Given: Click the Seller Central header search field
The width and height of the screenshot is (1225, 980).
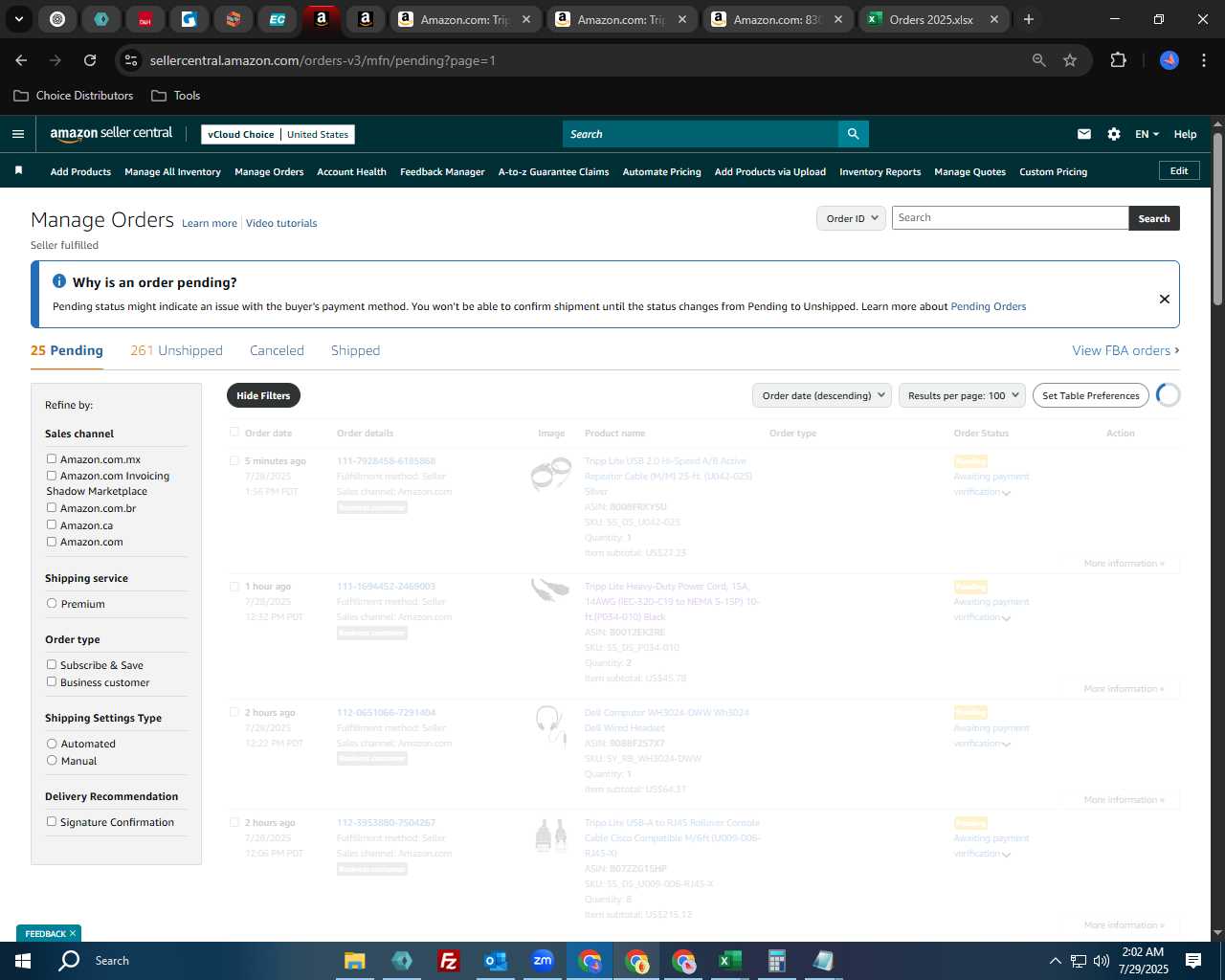Looking at the screenshot, I should tap(700, 134).
